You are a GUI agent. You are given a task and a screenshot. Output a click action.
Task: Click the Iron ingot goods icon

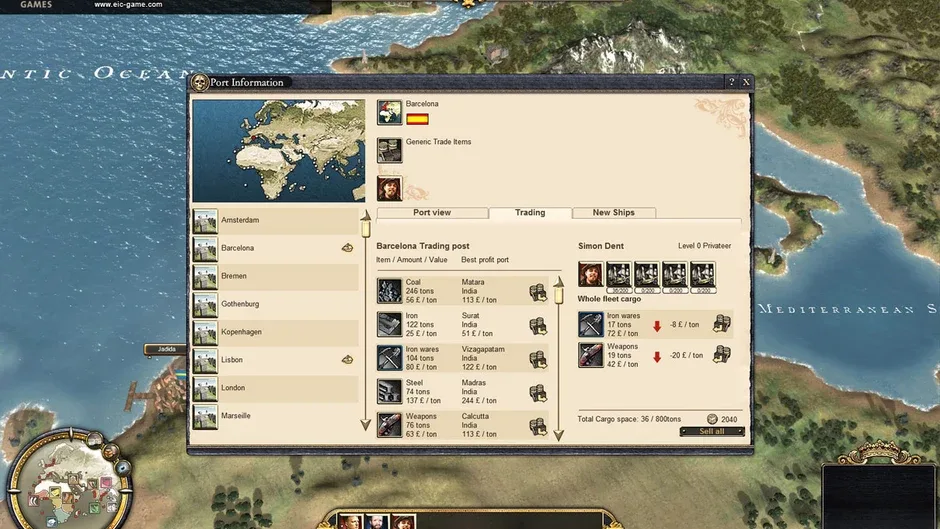coord(389,324)
